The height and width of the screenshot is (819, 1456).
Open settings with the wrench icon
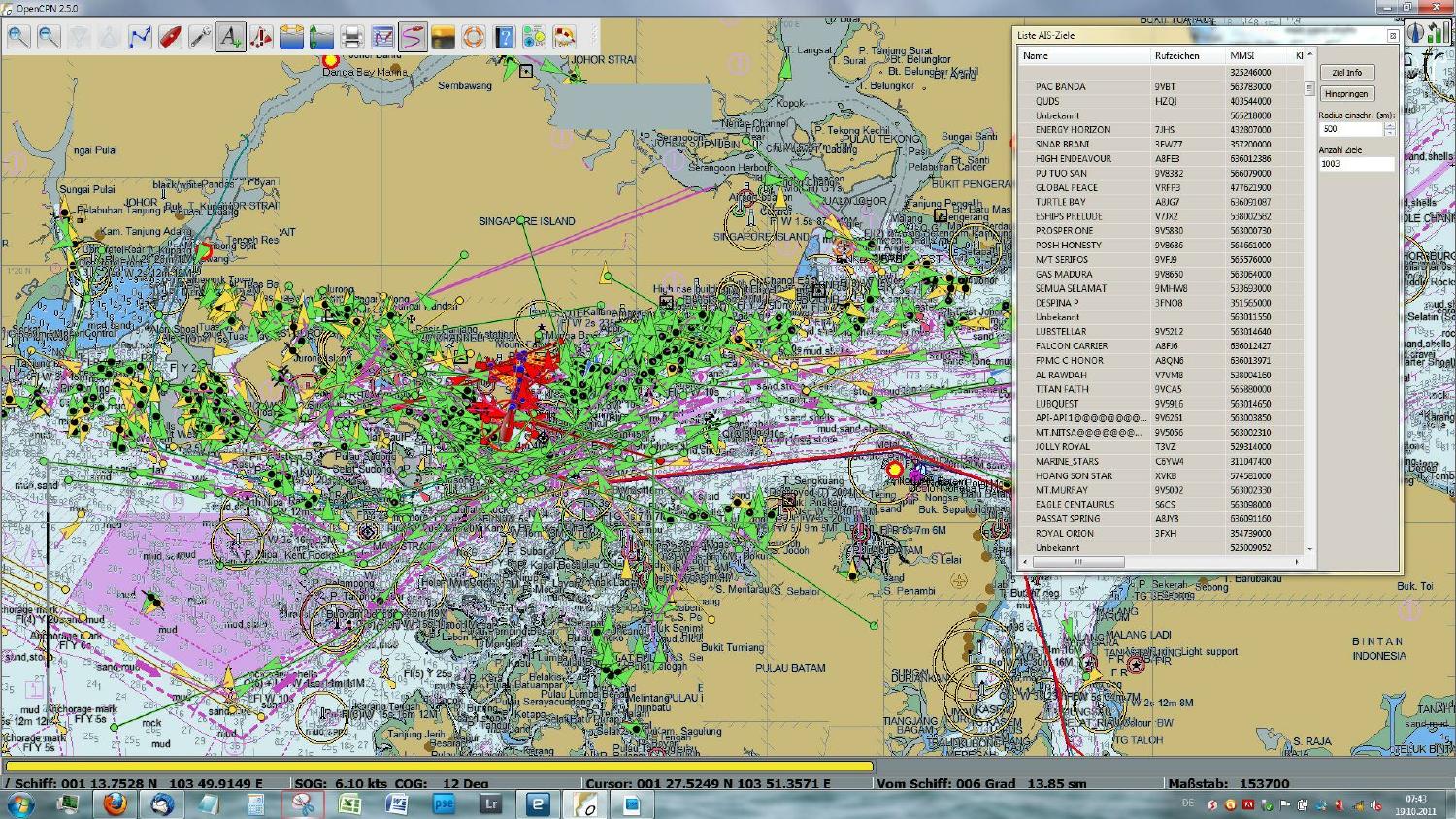click(200, 38)
